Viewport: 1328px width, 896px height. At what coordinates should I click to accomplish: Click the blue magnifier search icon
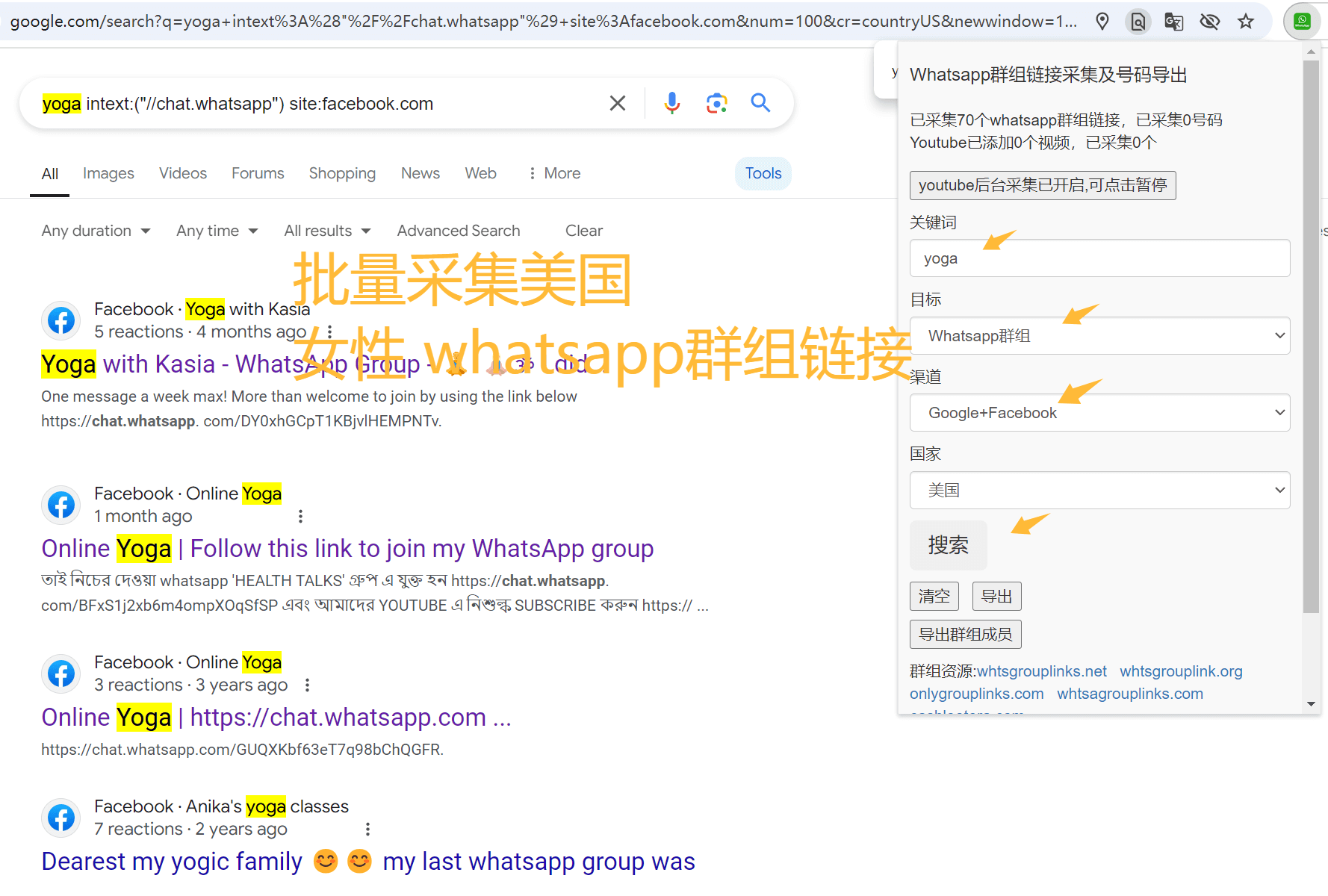760,102
